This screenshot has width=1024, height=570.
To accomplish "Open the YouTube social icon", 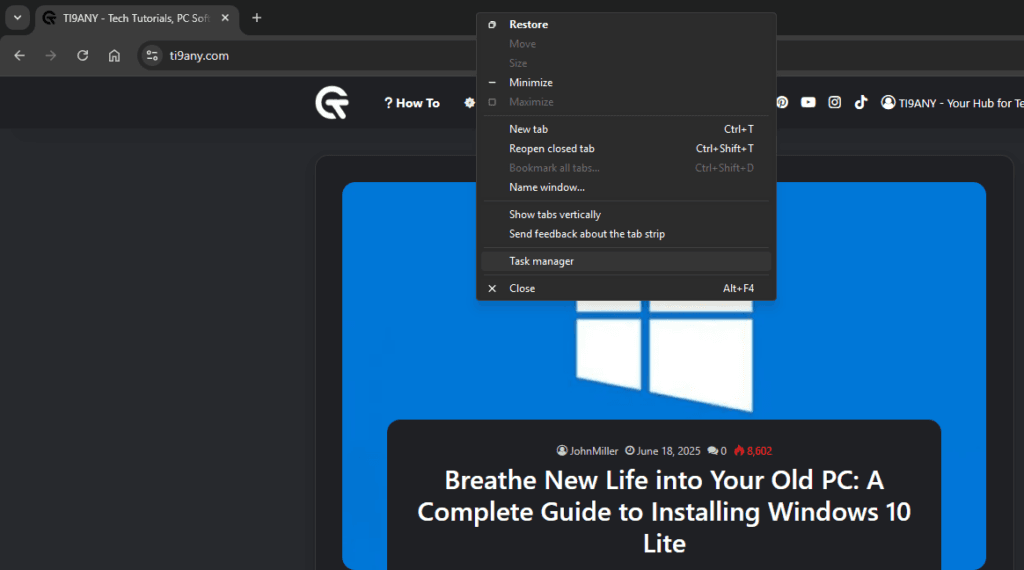I will coord(808,102).
